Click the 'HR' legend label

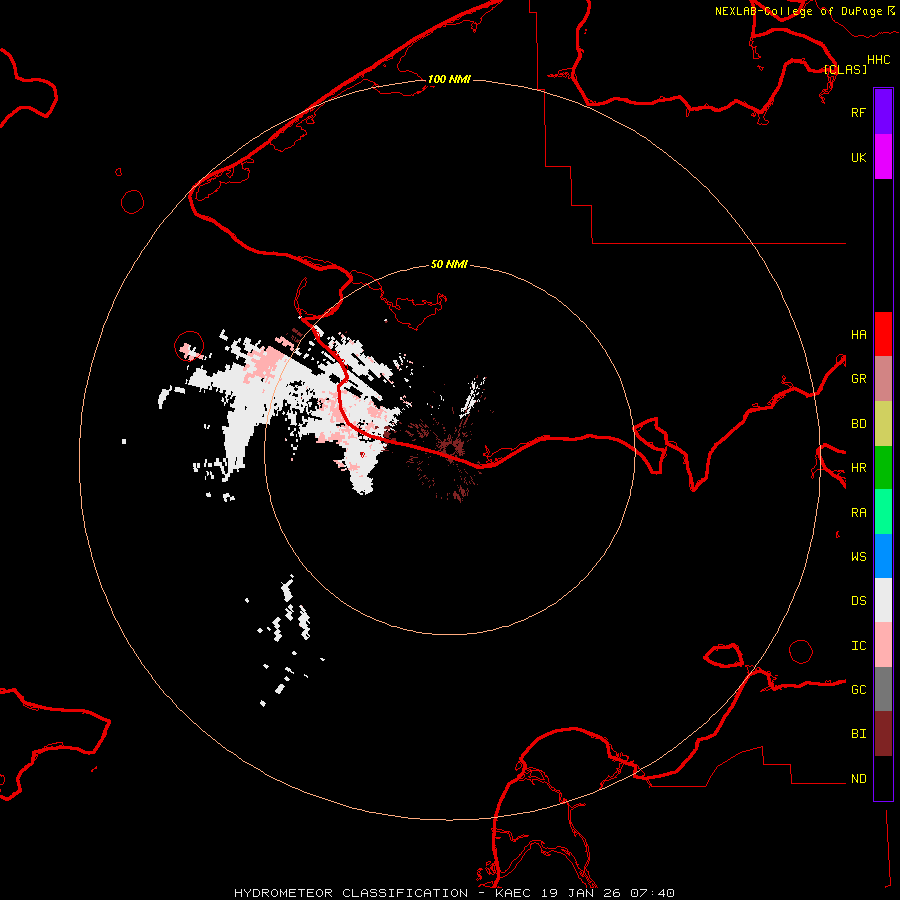(858, 468)
